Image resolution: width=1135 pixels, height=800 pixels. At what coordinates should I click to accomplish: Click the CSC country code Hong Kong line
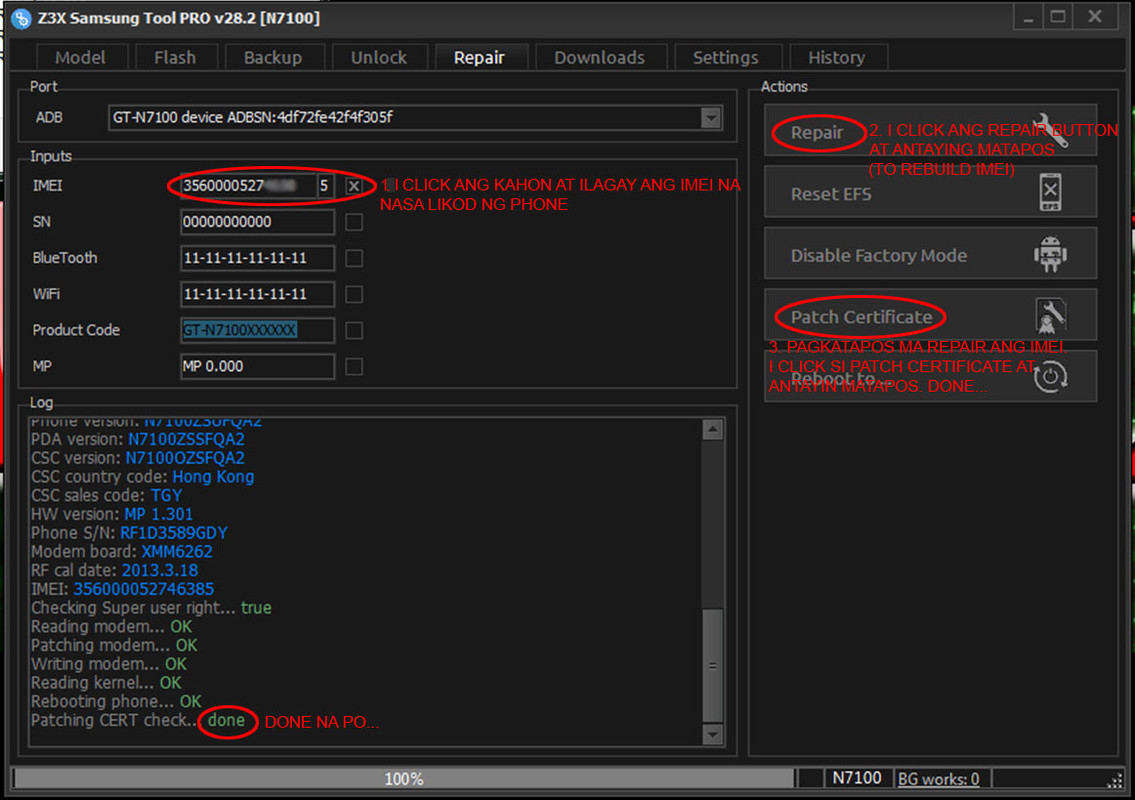tap(143, 477)
